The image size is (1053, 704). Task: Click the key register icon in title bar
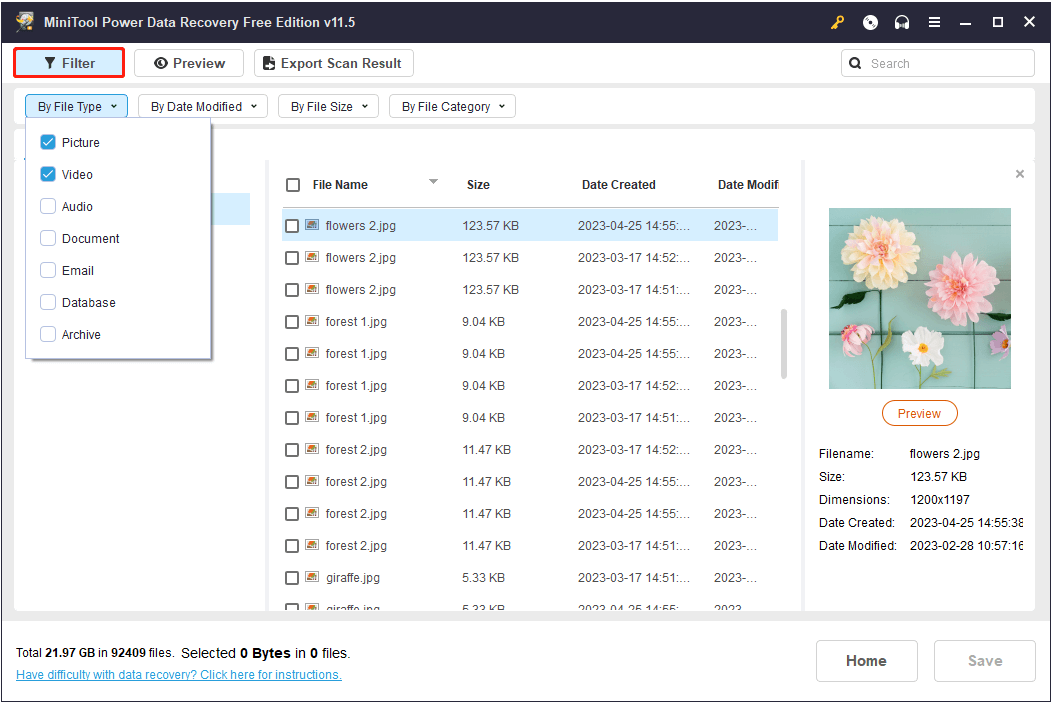(x=837, y=22)
